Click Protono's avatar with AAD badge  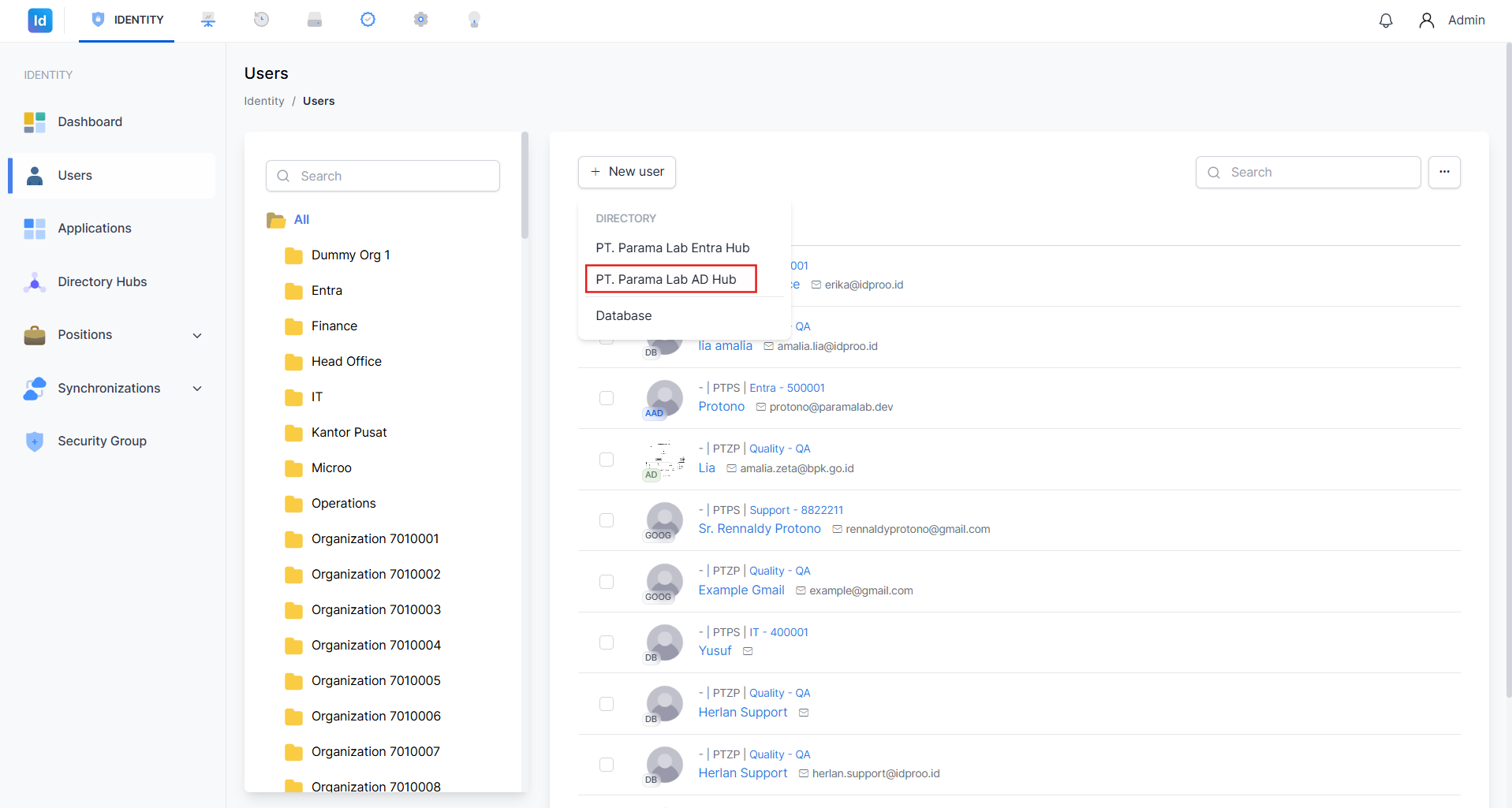click(664, 399)
